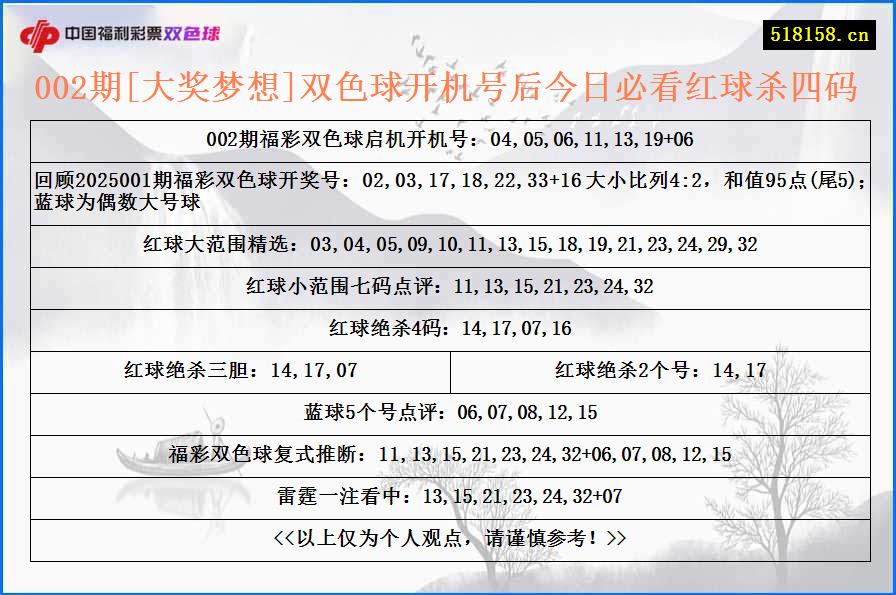
Task: Click the 红球大范围精选 number row
Action: pos(448,241)
